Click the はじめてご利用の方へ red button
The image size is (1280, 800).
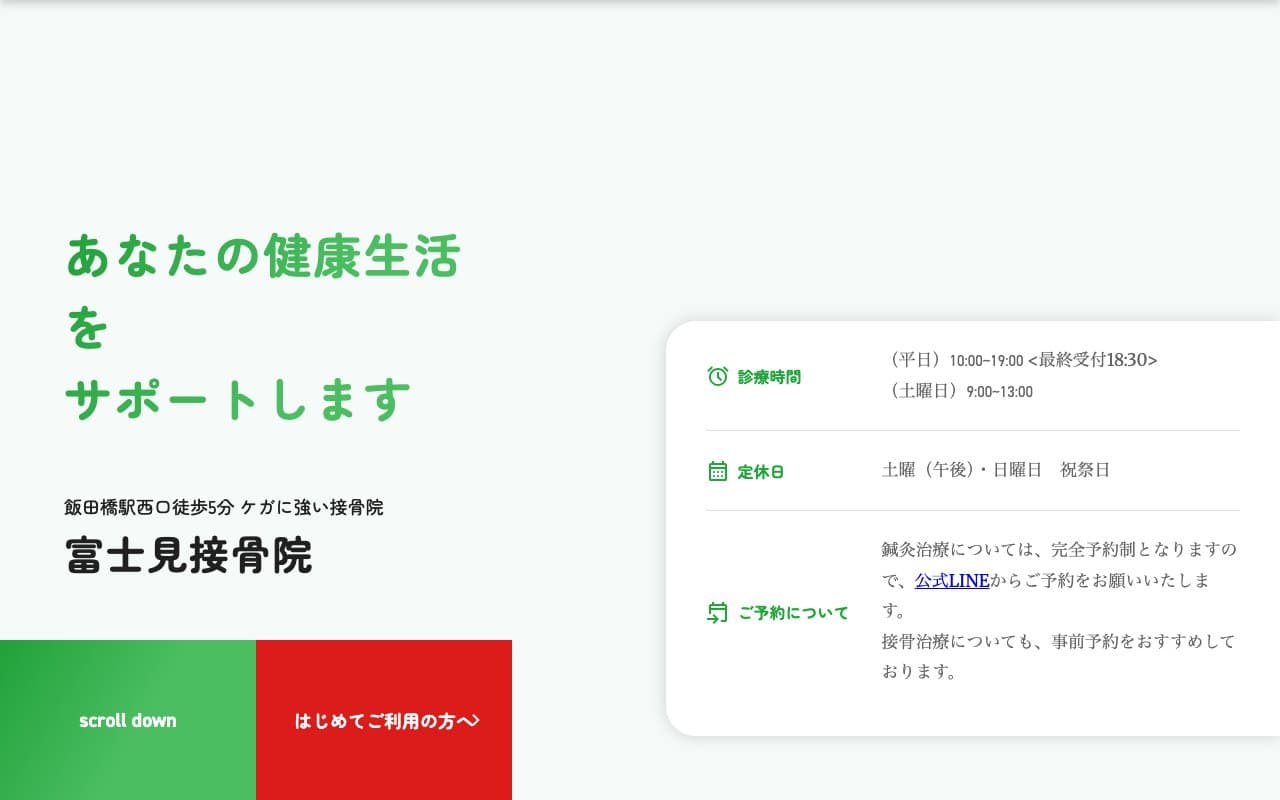384,719
